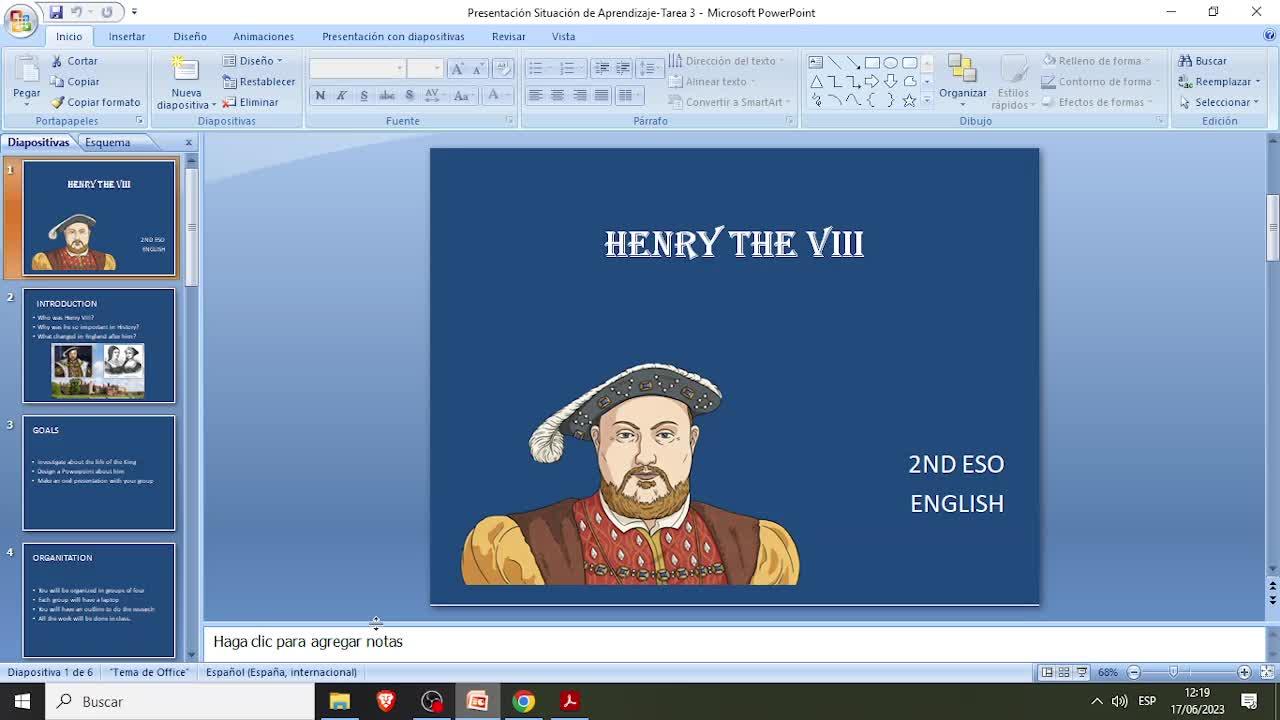Click the Cortar scissors icon

(x=57, y=61)
